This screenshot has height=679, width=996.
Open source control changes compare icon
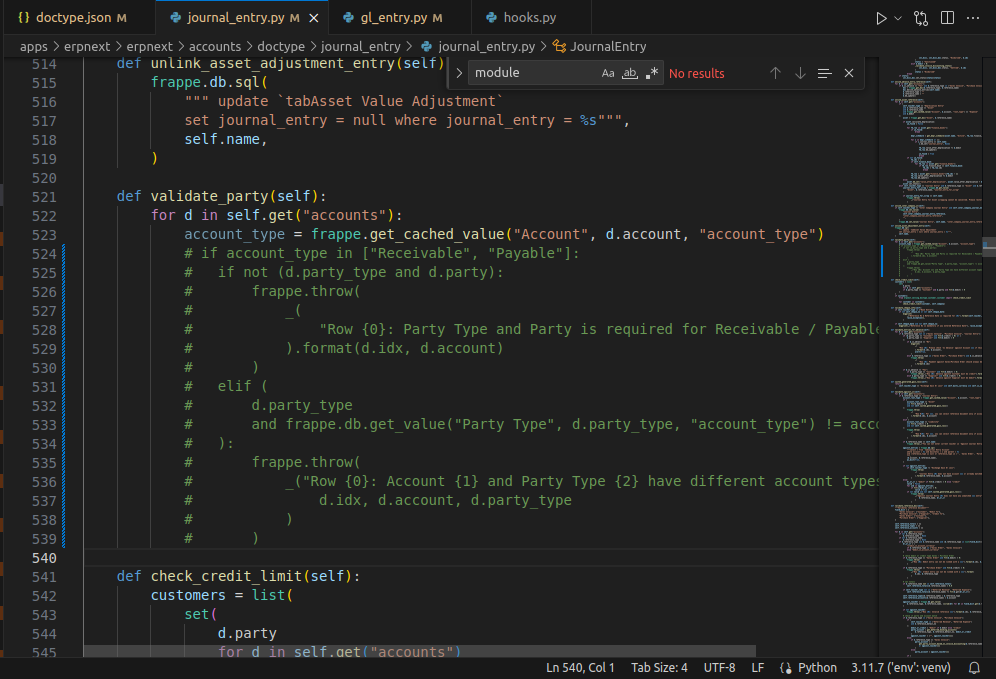pyautogui.click(x=921, y=18)
